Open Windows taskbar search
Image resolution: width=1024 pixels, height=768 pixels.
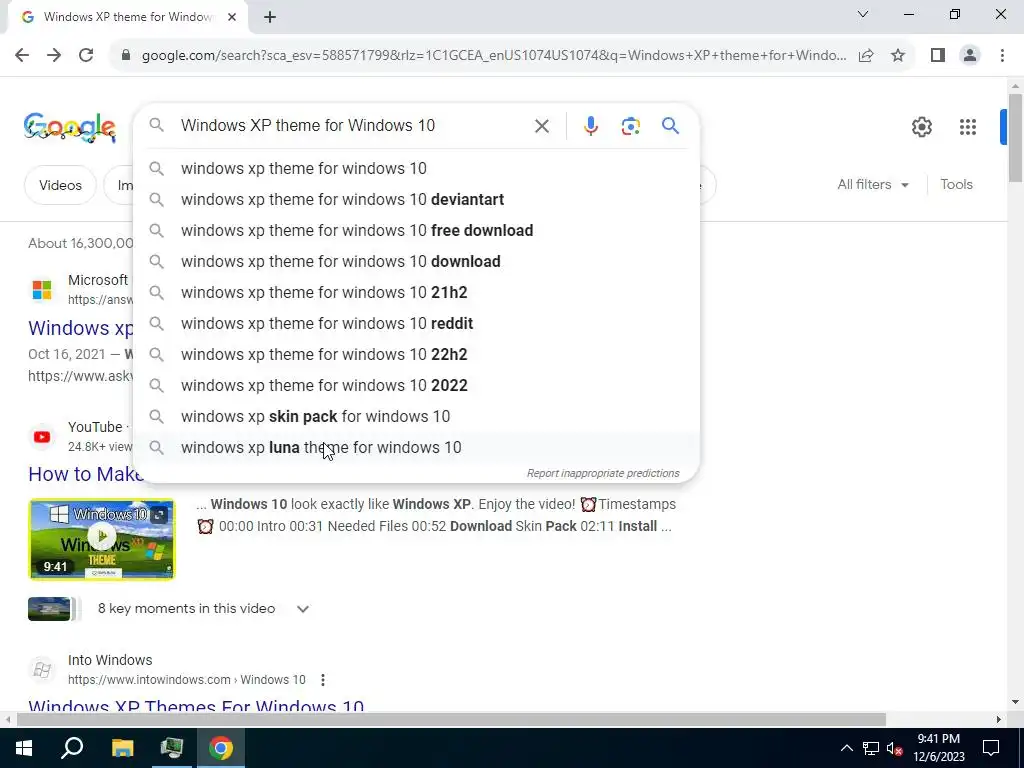72,748
